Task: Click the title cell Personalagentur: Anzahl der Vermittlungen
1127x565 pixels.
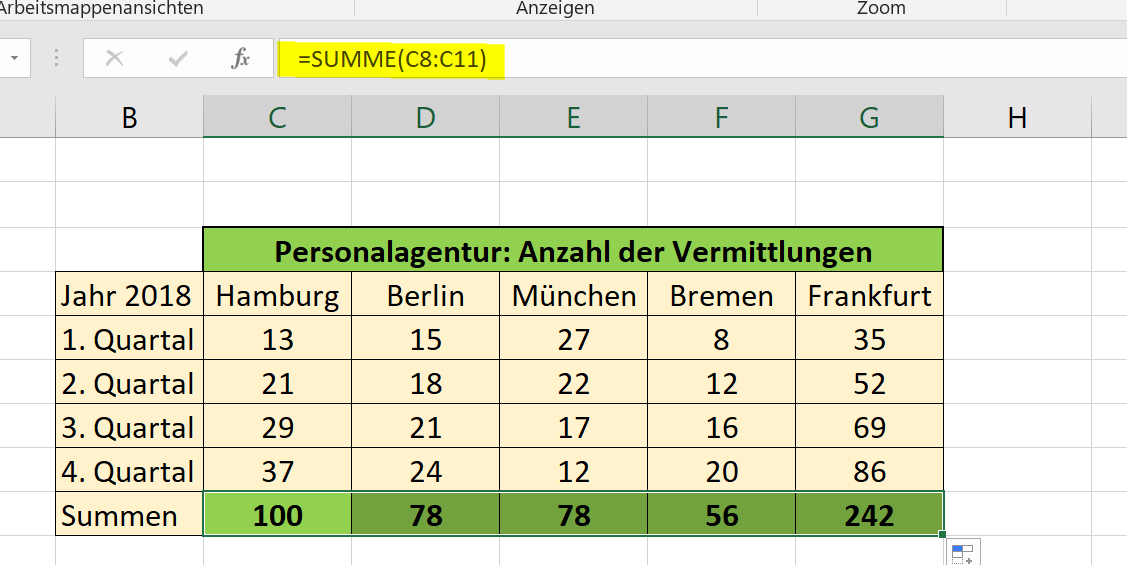Action: (x=573, y=251)
